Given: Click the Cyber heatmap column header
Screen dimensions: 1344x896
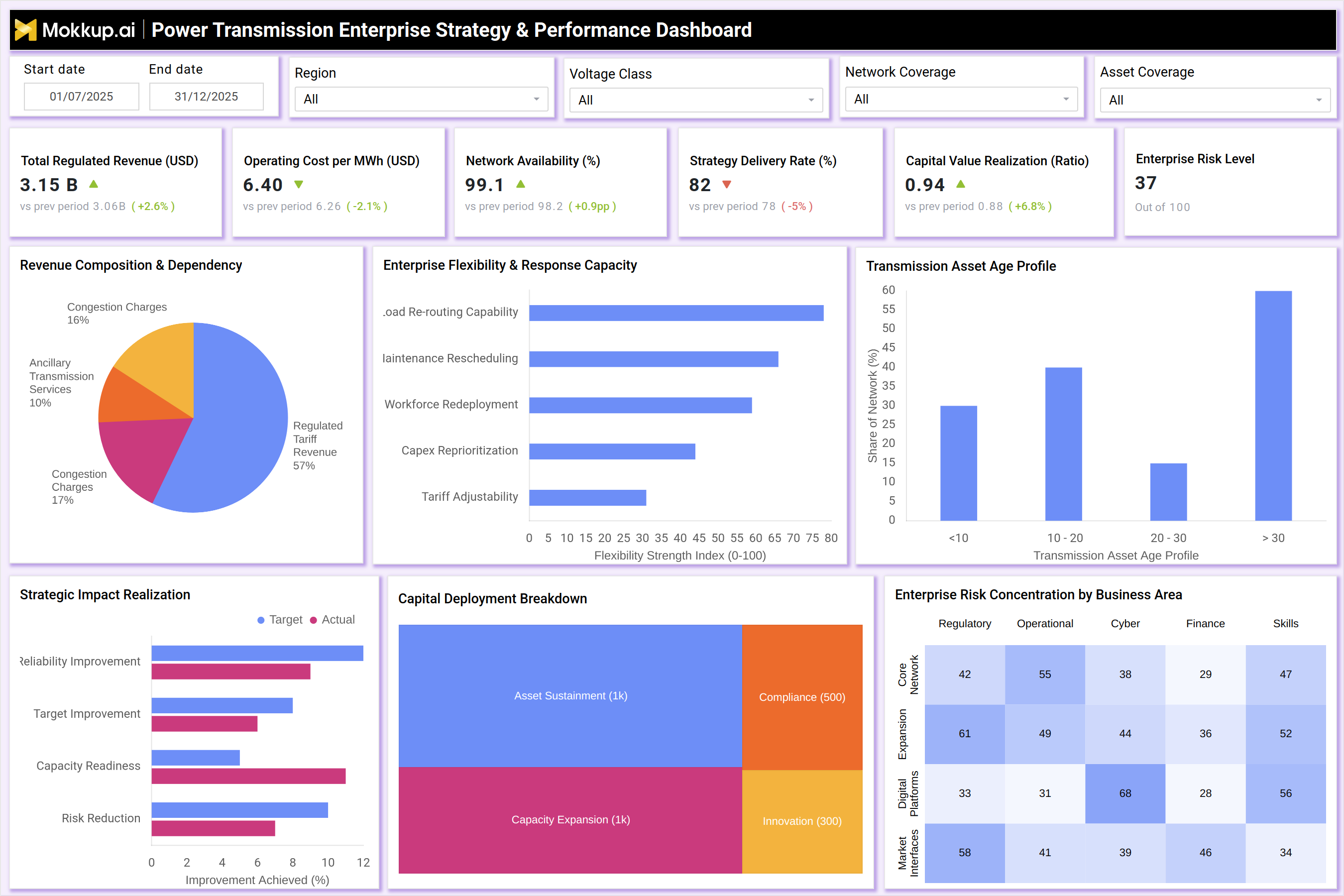Looking at the screenshot, I should tap(1125, 623).
